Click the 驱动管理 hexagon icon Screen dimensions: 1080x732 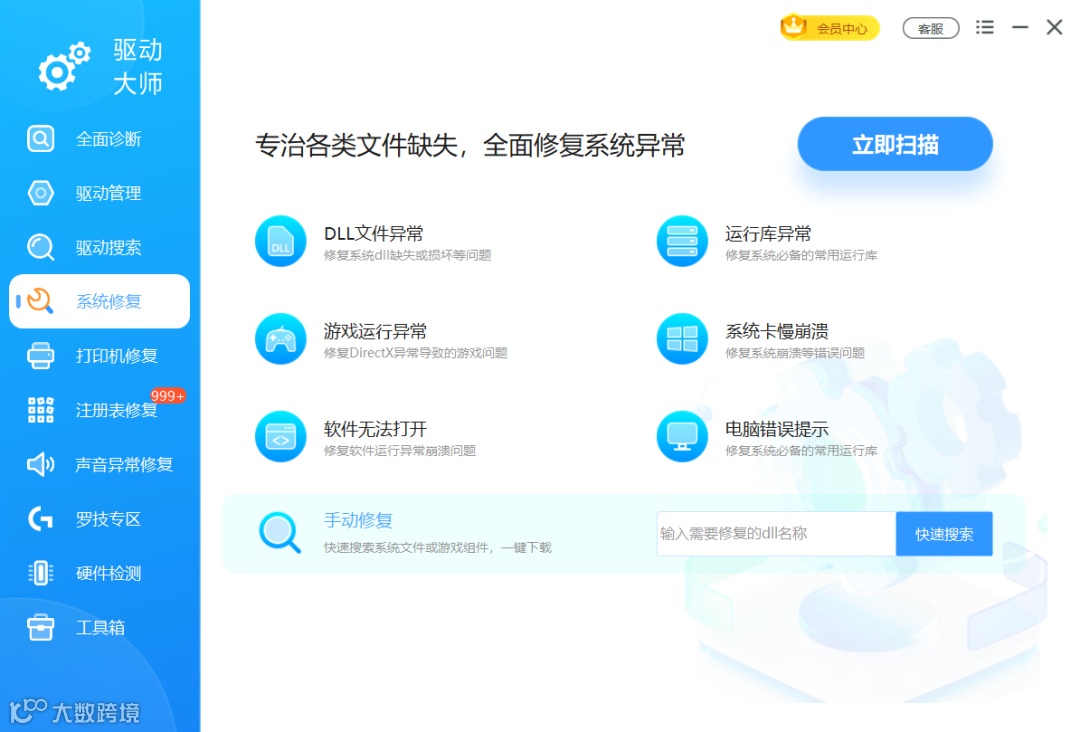[x=41, y=193]
